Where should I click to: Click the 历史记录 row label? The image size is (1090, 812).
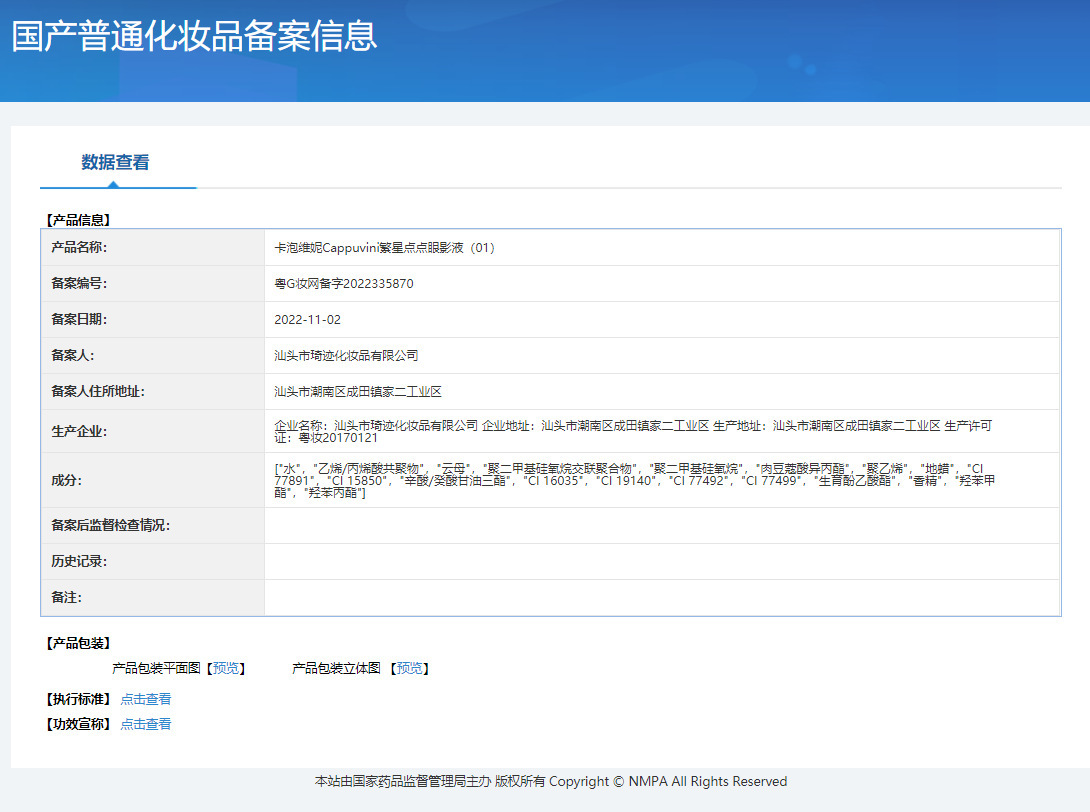click(x=79, y=562)
